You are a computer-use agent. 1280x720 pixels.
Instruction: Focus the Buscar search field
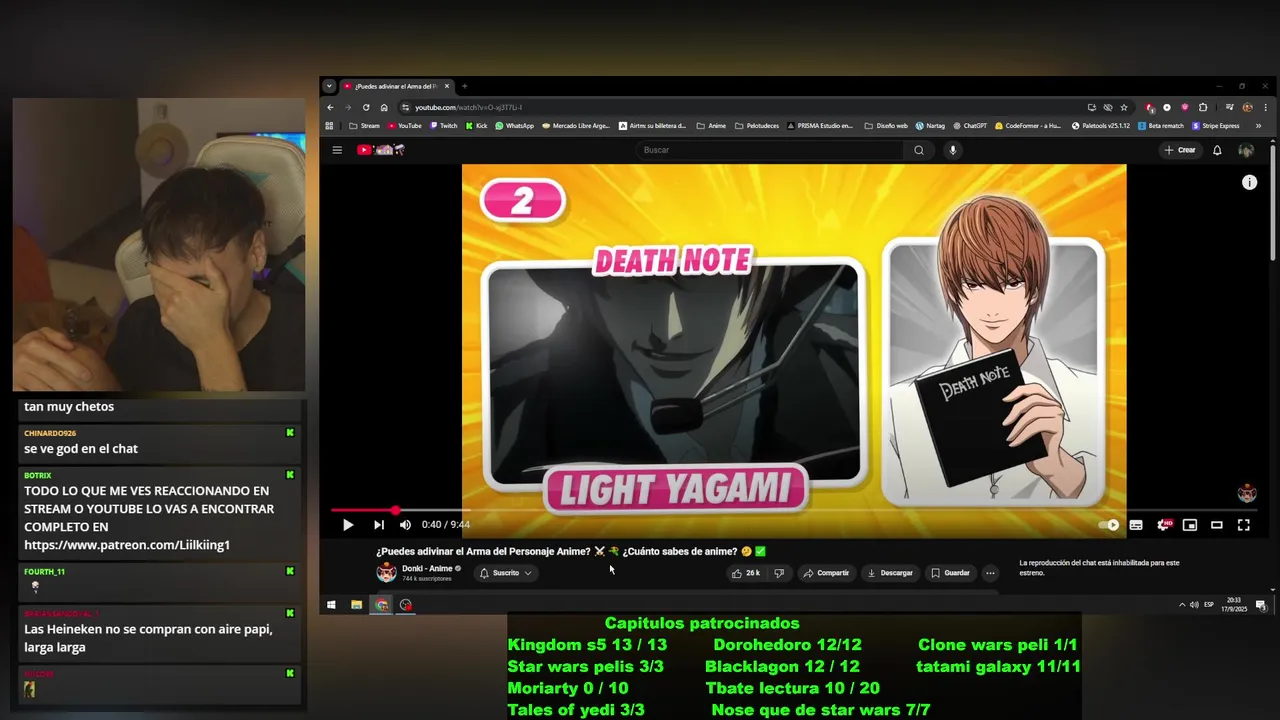[769, 150]
